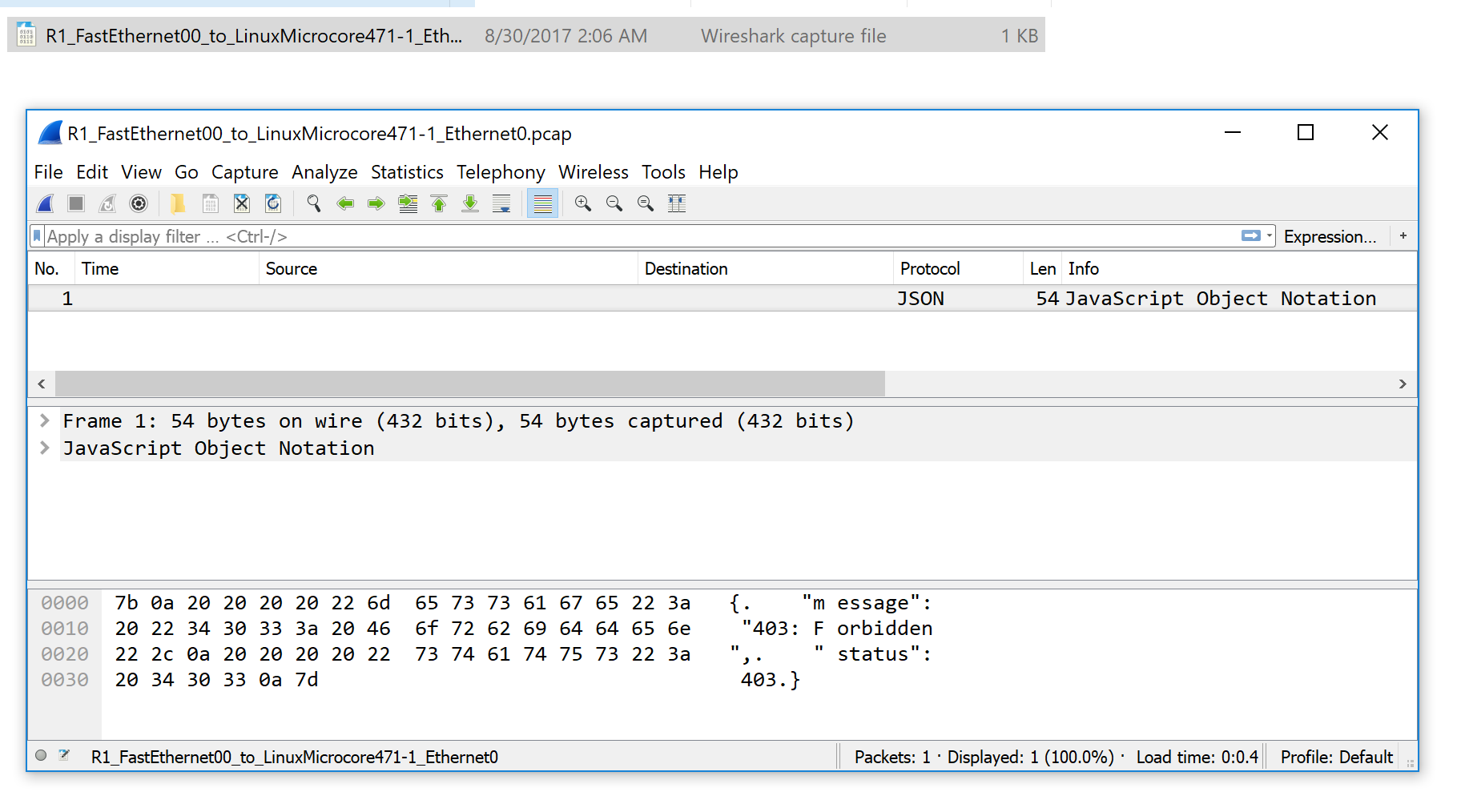Sort by the Destination column header

[x=766, y=269]
